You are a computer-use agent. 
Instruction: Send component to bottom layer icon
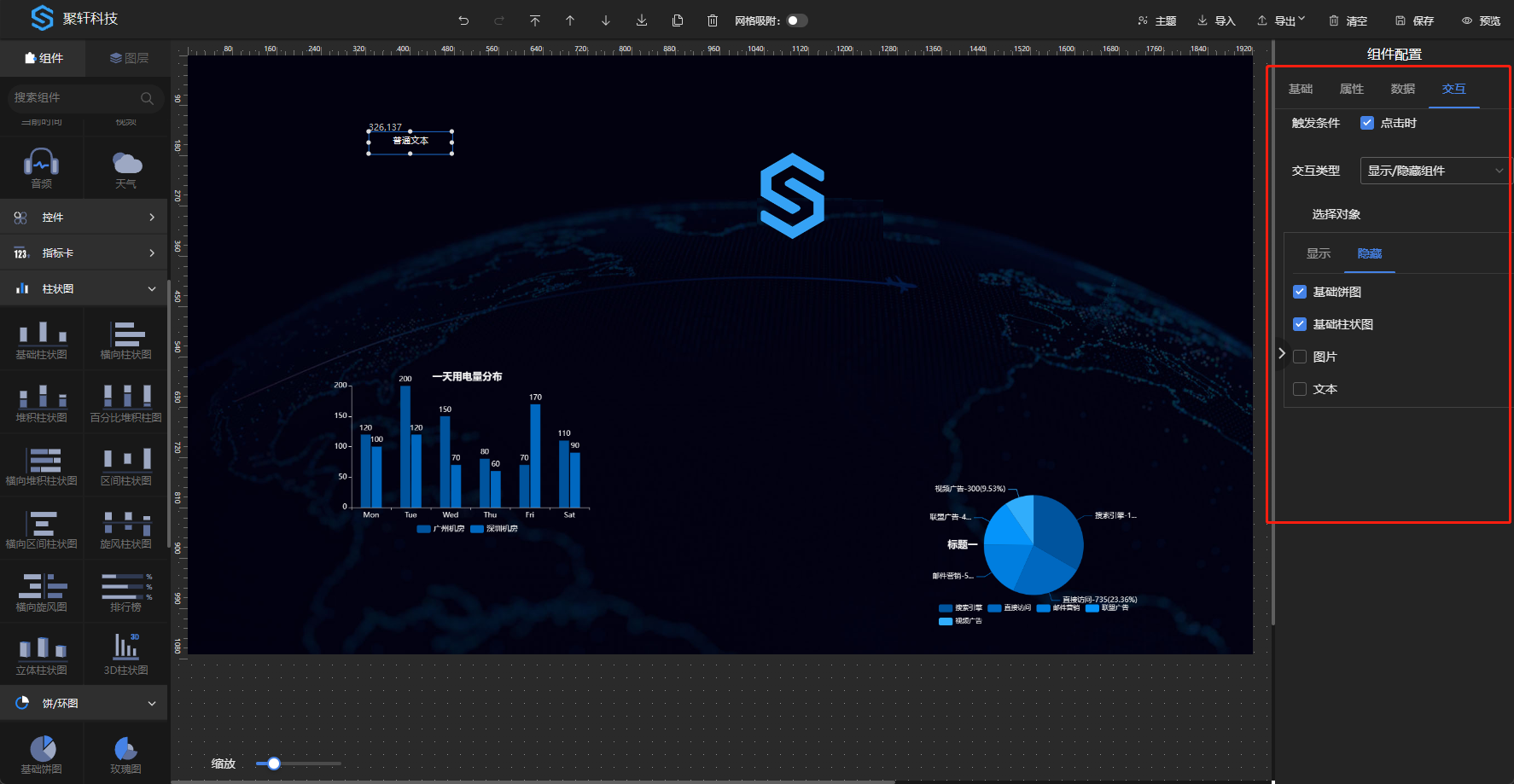click(x=642, y=20)
